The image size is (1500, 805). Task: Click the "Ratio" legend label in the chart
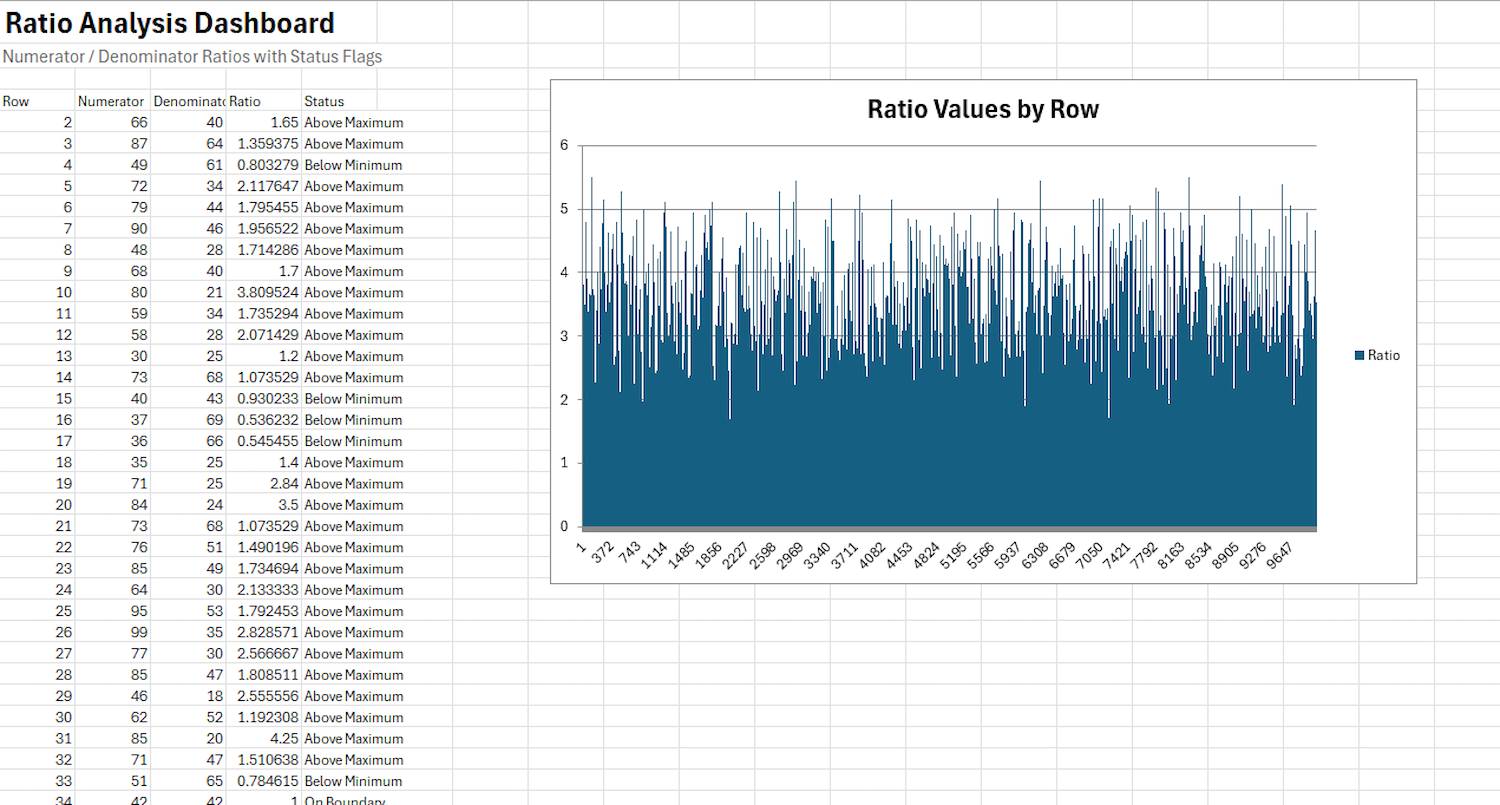tap(1384, 355)
